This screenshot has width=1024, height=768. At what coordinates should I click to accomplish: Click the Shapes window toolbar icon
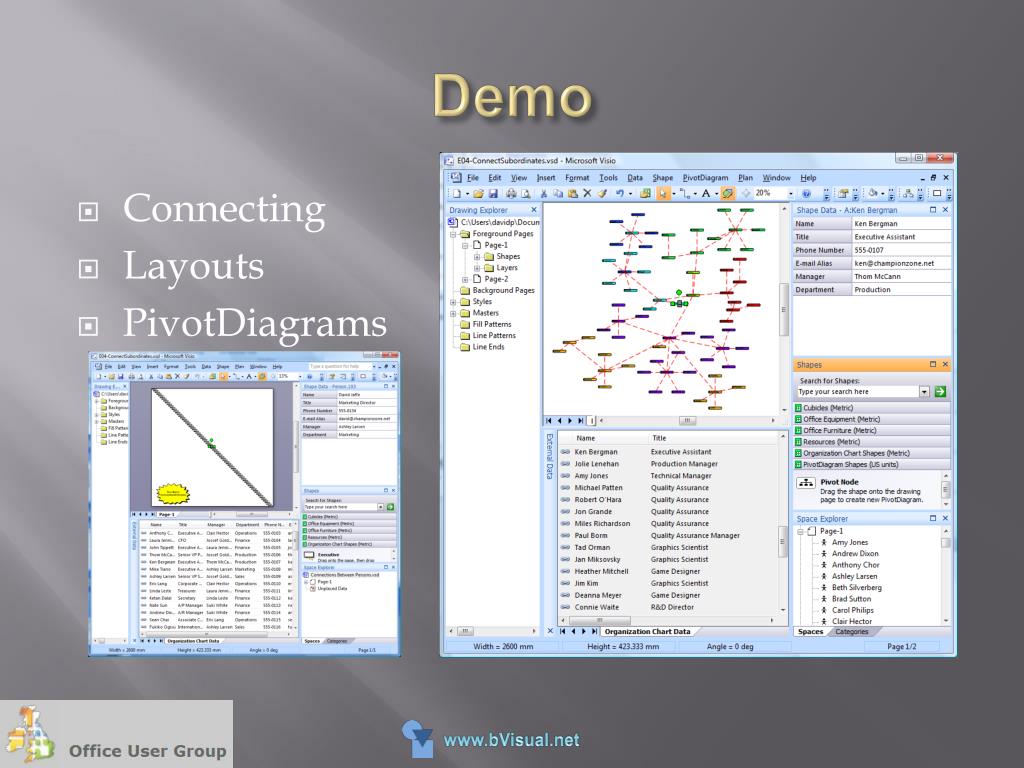point(645,193)
